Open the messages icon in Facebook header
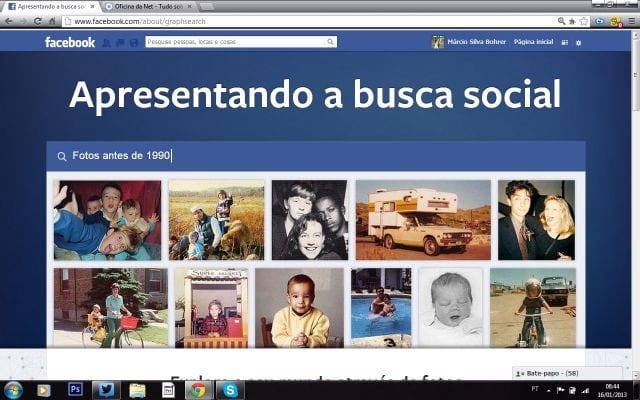Screen dimensions: 640x400 pyautogui.click(x=120, y=42)
